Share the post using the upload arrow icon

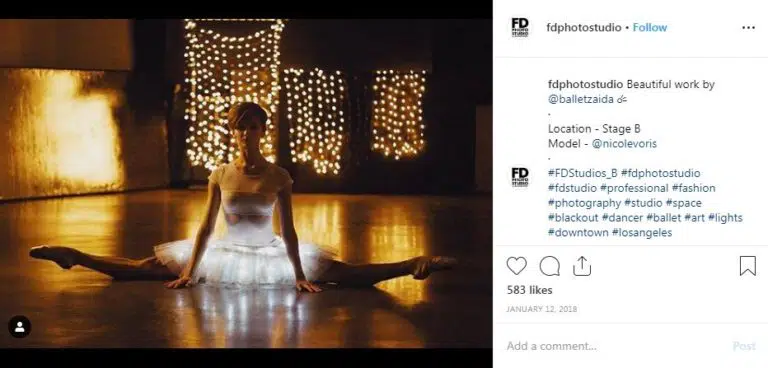click(582, 266)
